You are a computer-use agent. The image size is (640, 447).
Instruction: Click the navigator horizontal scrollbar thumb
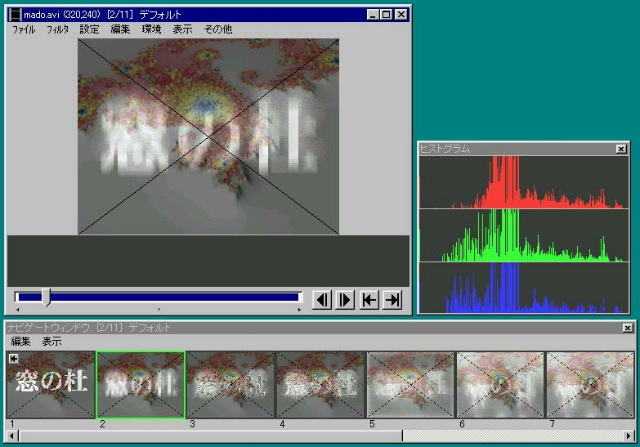(x=210, y=436)
